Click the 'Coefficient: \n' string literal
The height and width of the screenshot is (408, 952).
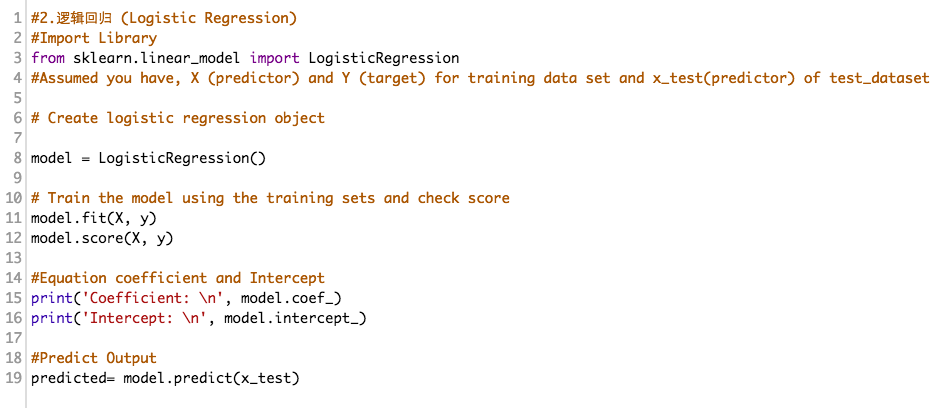point(149,298)
